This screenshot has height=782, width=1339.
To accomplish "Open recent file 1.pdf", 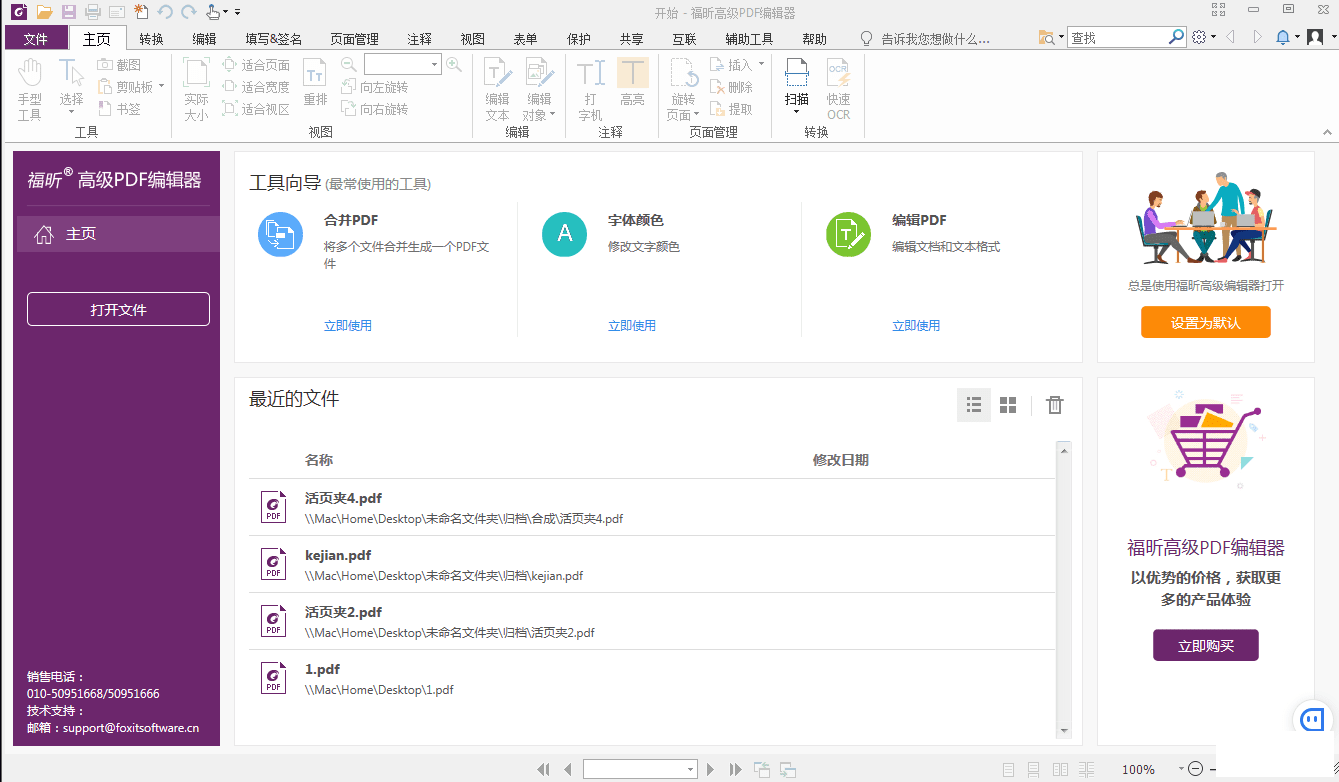I will tap(651, 678).
